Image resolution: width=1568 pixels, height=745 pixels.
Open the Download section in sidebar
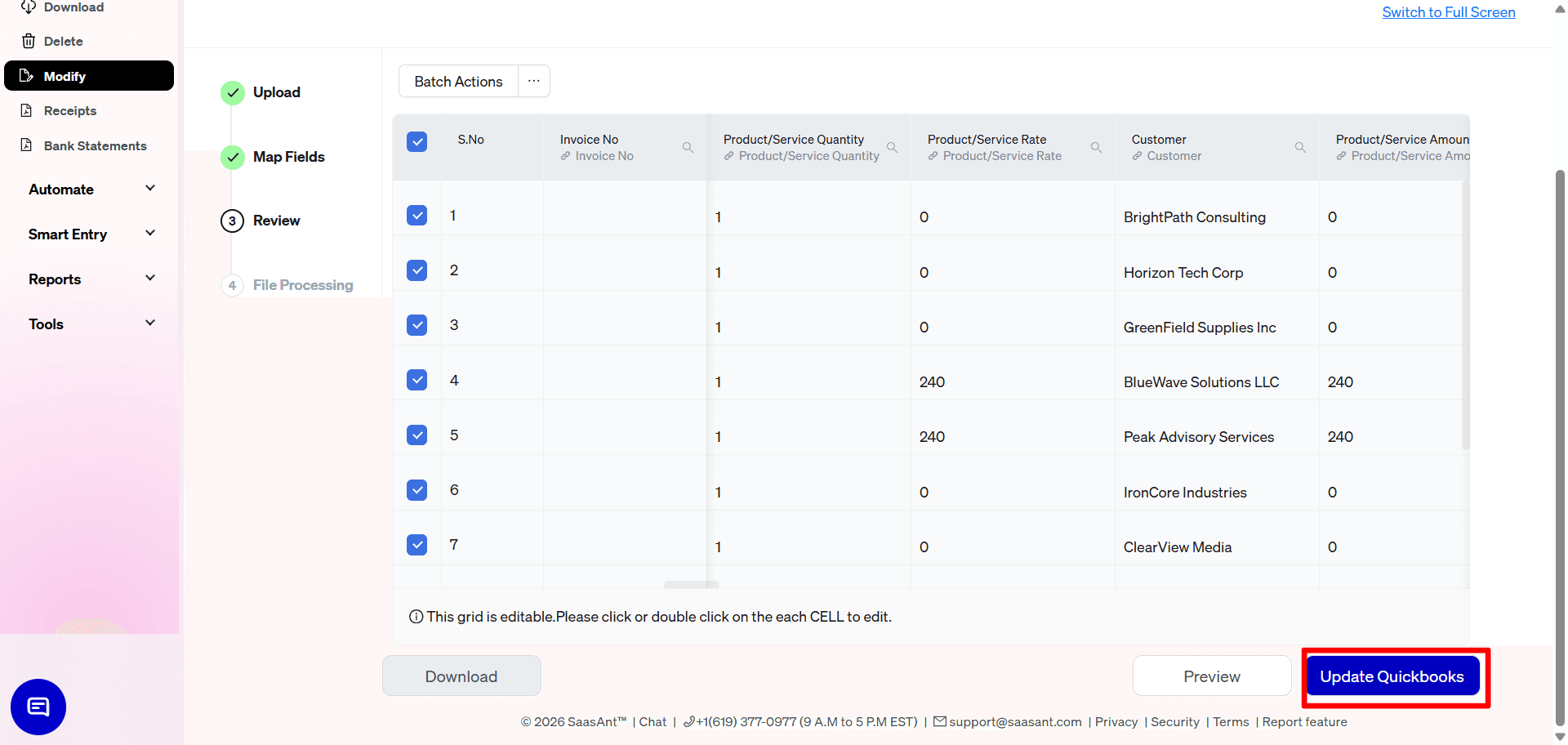tap(73, 7)
